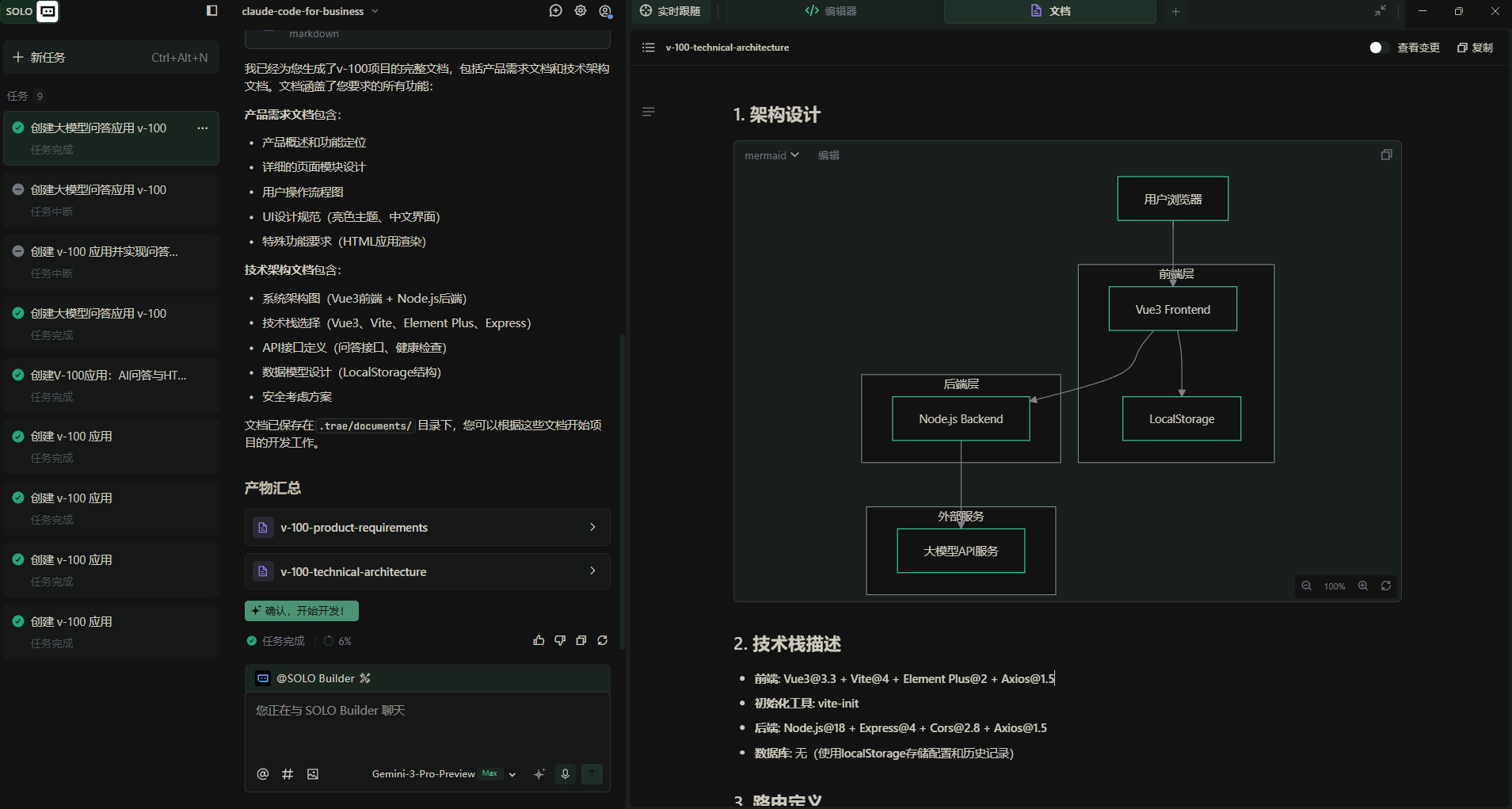Zoom in the mermaid diagram
The image size is (1512, 809).
pos(1363,586)
